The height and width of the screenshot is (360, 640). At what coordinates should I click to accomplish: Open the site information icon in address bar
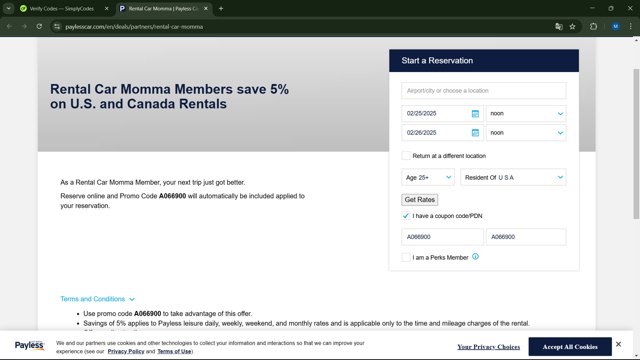(x=57, y=27)
